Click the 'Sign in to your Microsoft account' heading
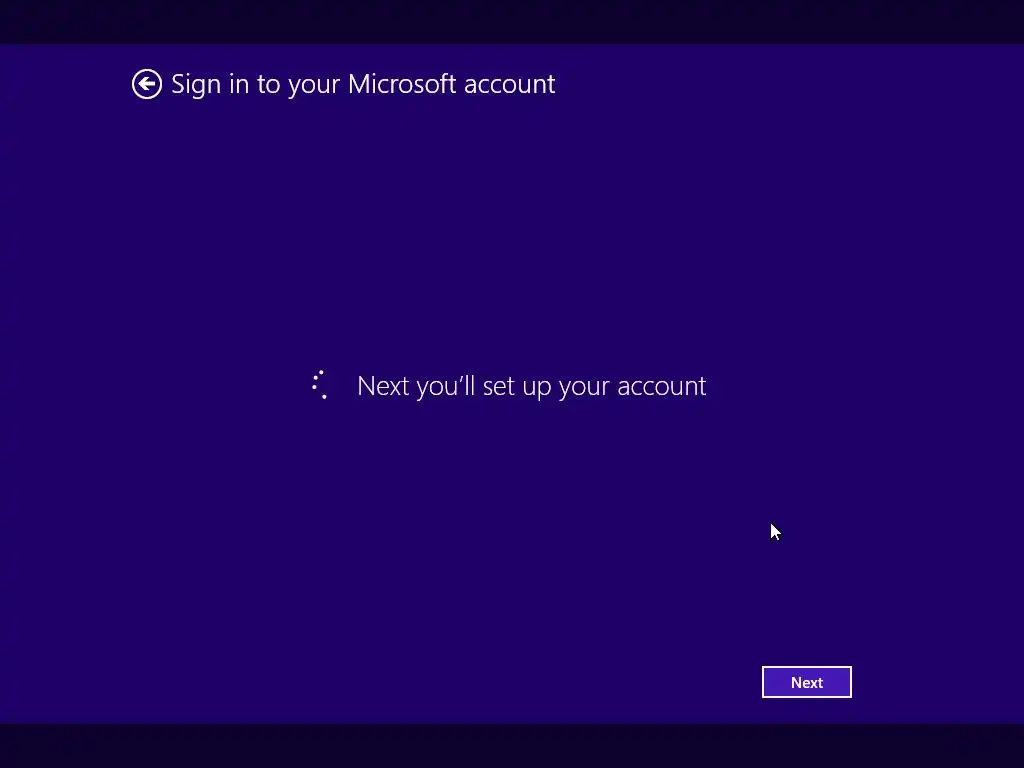 363,84
